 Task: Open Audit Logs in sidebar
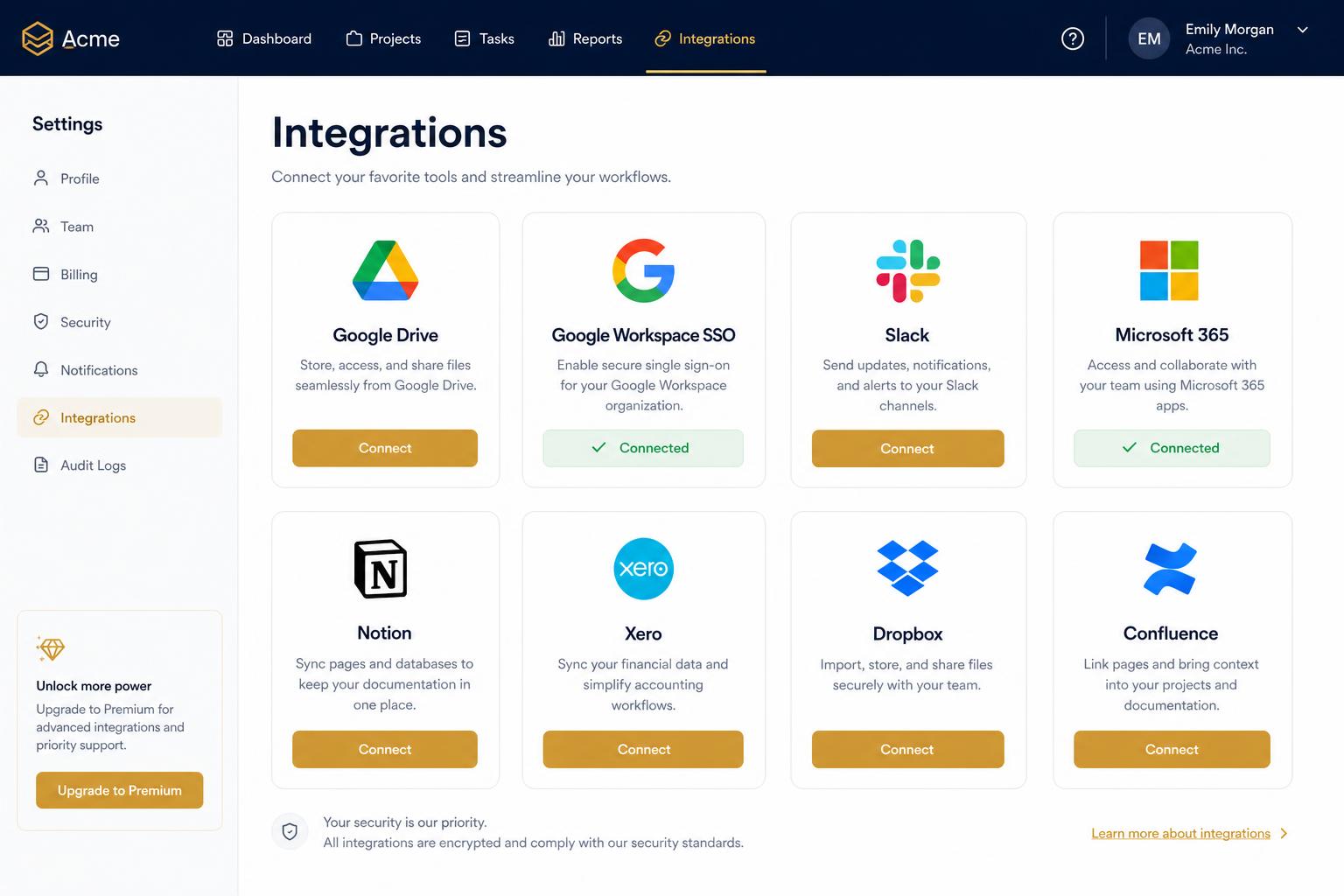coord(119,465)
